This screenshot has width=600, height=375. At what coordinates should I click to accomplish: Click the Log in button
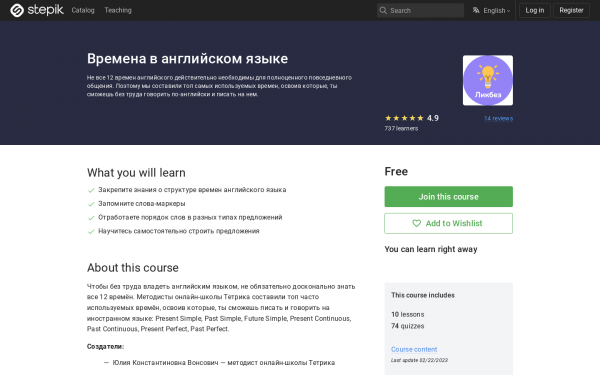coord(535,10)
